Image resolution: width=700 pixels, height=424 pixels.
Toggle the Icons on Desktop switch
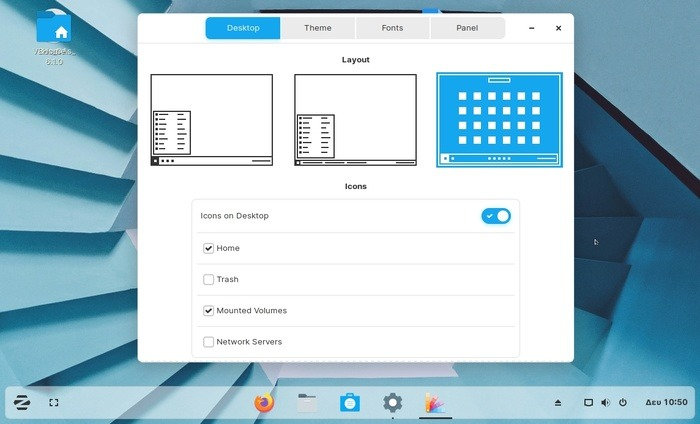point(496,216)
